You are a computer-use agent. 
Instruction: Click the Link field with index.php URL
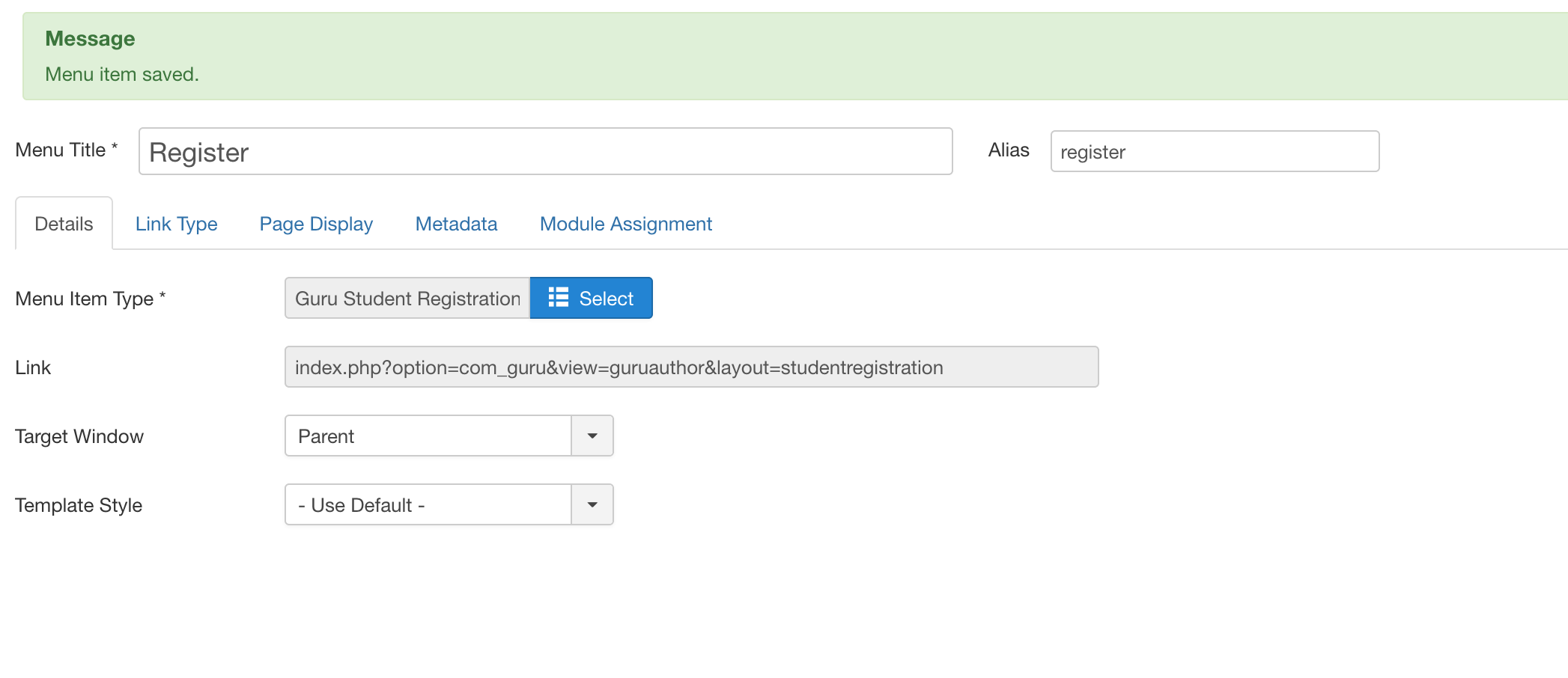pos(691,367)
